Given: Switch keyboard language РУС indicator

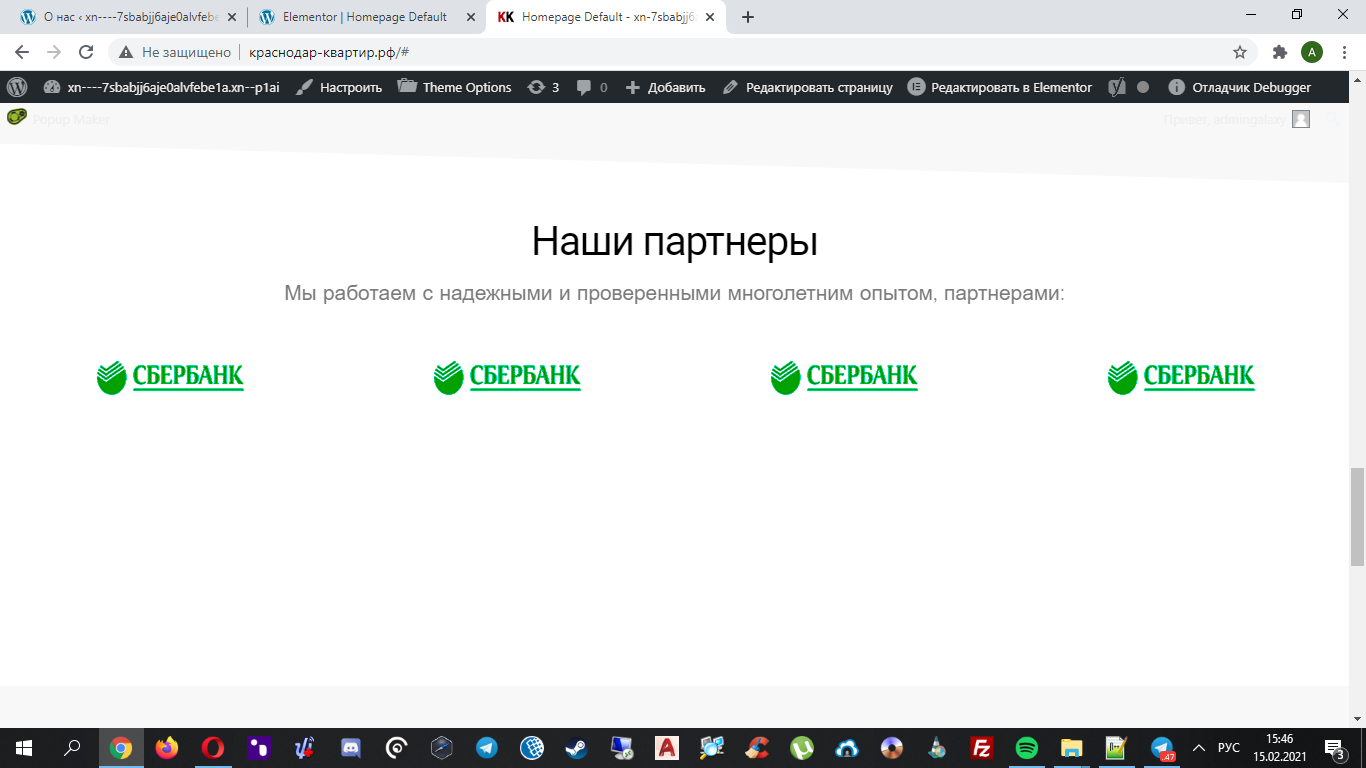Looking at the screenshot, I should (1228, 748).
